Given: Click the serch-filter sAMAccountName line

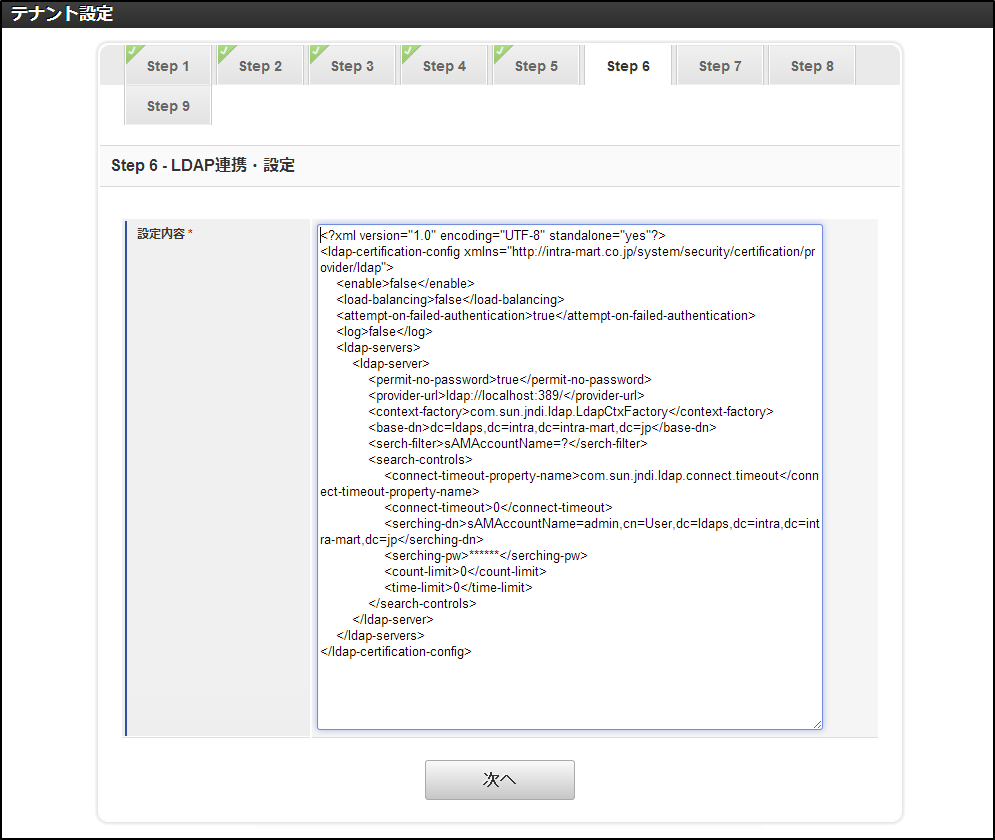Looking at the screenshot, I should (508, 443).
